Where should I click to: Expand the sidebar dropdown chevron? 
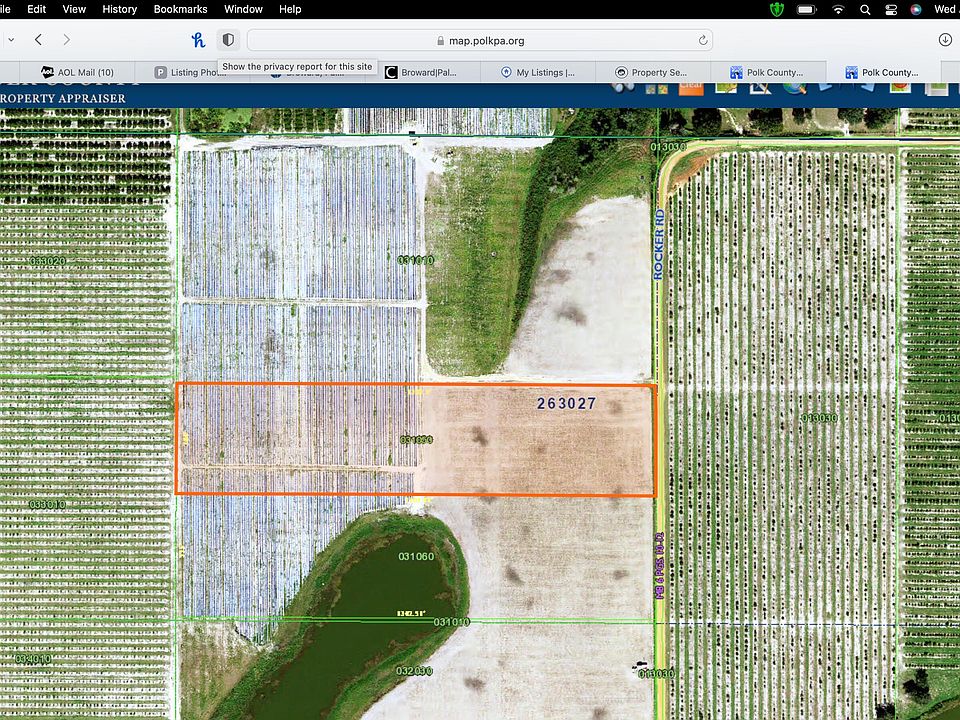pos(10,40)
